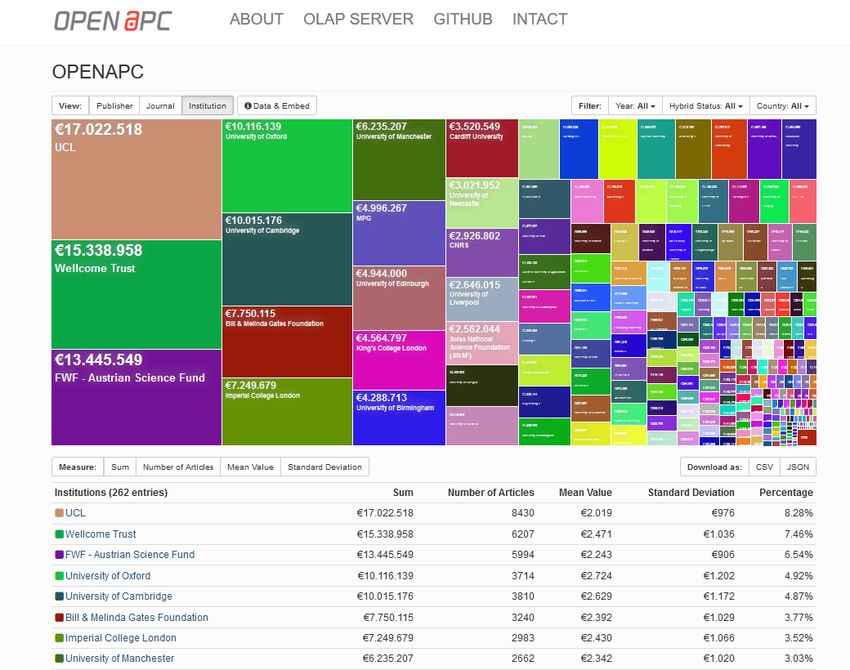Click FWF purple color swatch in table
Image resolution: width=850 pixels, height=670 pixels.
click(x=59, y=555)
